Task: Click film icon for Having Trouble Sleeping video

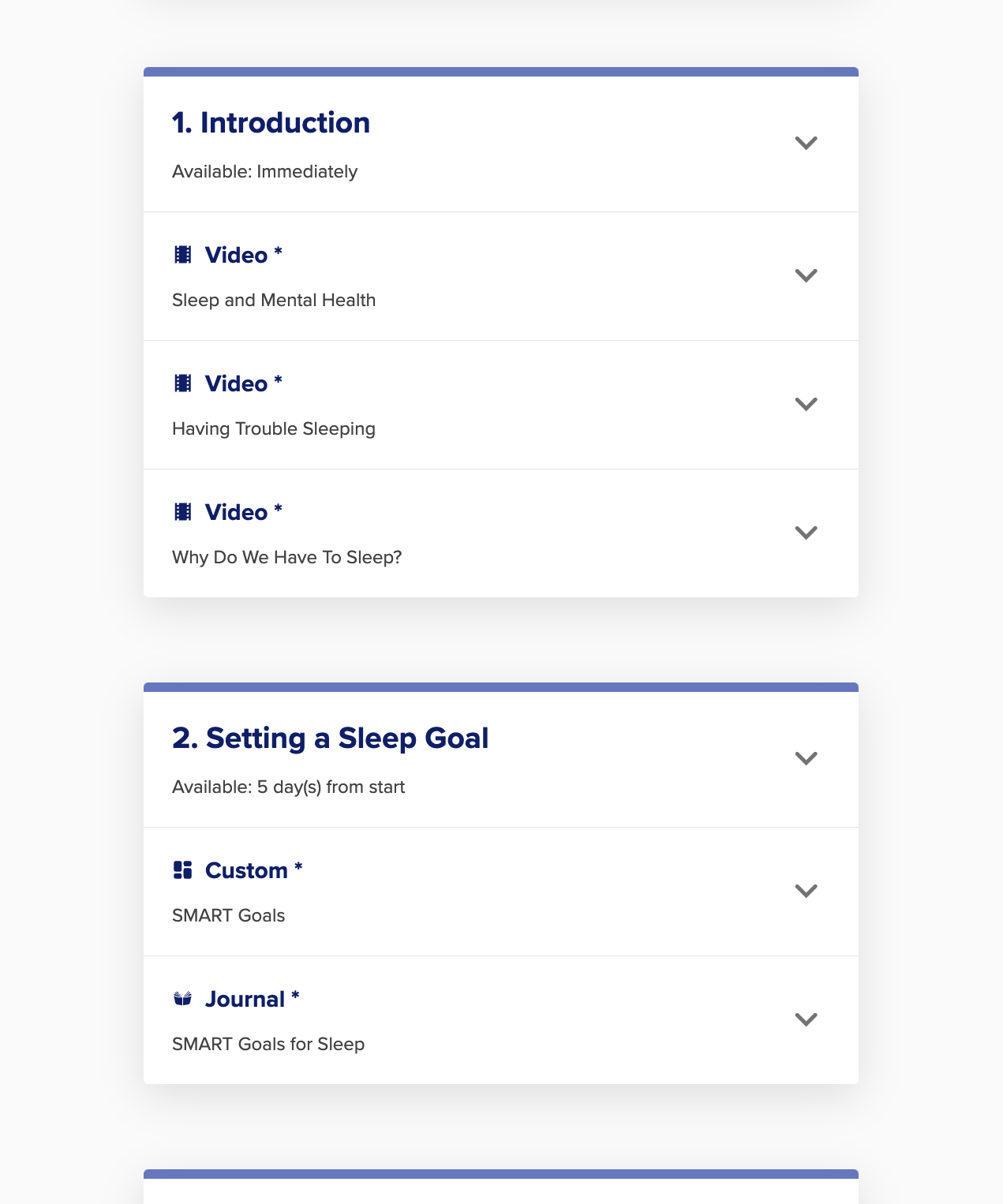Action: (x=182, y=383)
